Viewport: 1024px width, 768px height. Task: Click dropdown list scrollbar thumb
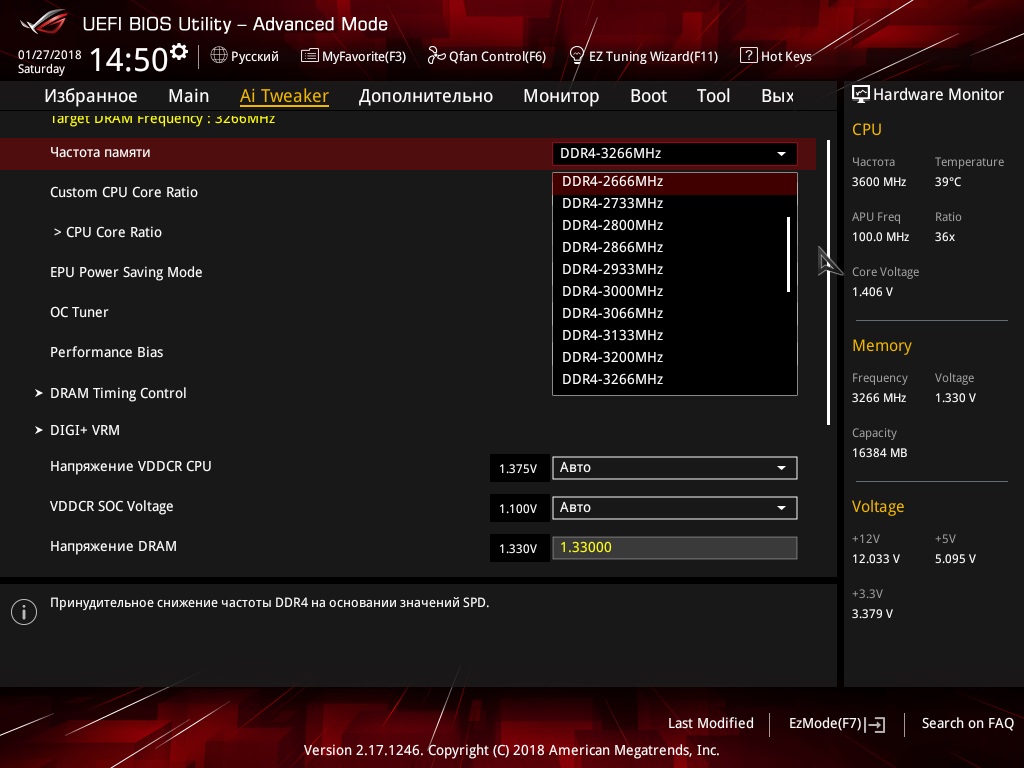(x=789, y=254)
